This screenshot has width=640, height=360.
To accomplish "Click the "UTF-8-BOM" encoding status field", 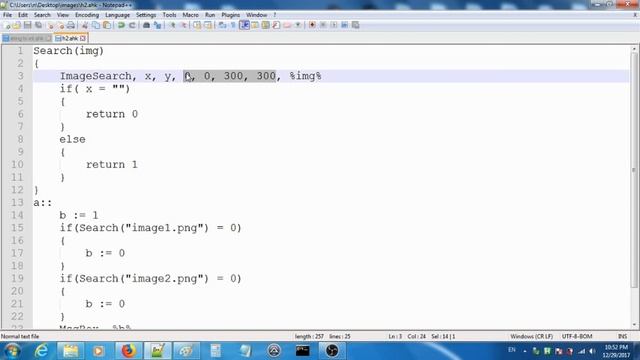I will pos(577,336).
